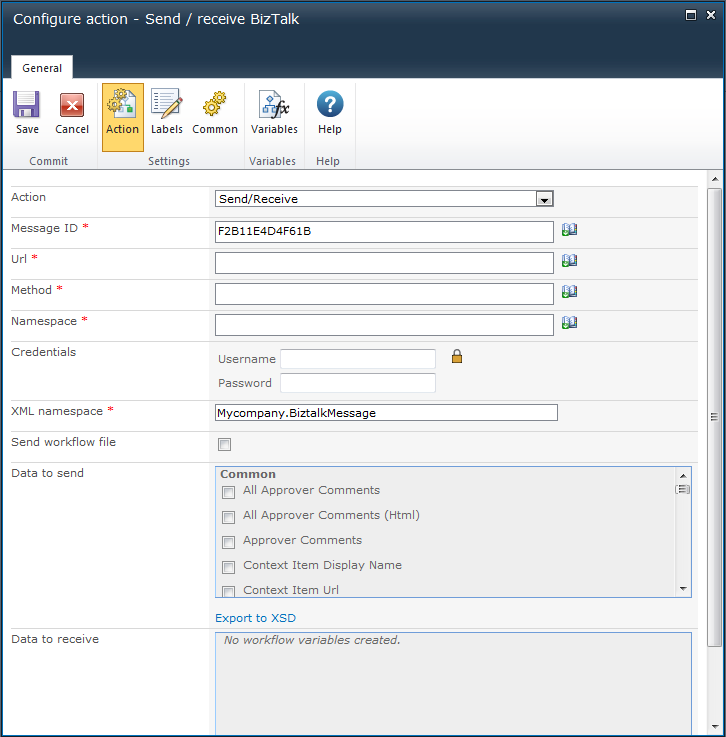Click the Message ID input field
This screenshot has height=737, width=726.
(384, 232)
